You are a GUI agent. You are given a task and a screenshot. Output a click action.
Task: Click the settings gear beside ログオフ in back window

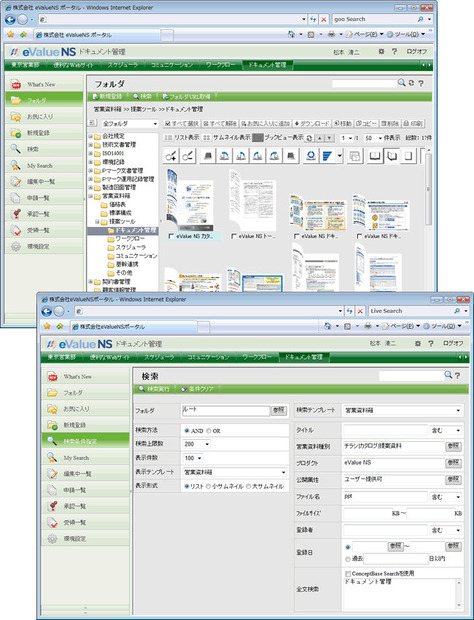click(x=381, y=51)
